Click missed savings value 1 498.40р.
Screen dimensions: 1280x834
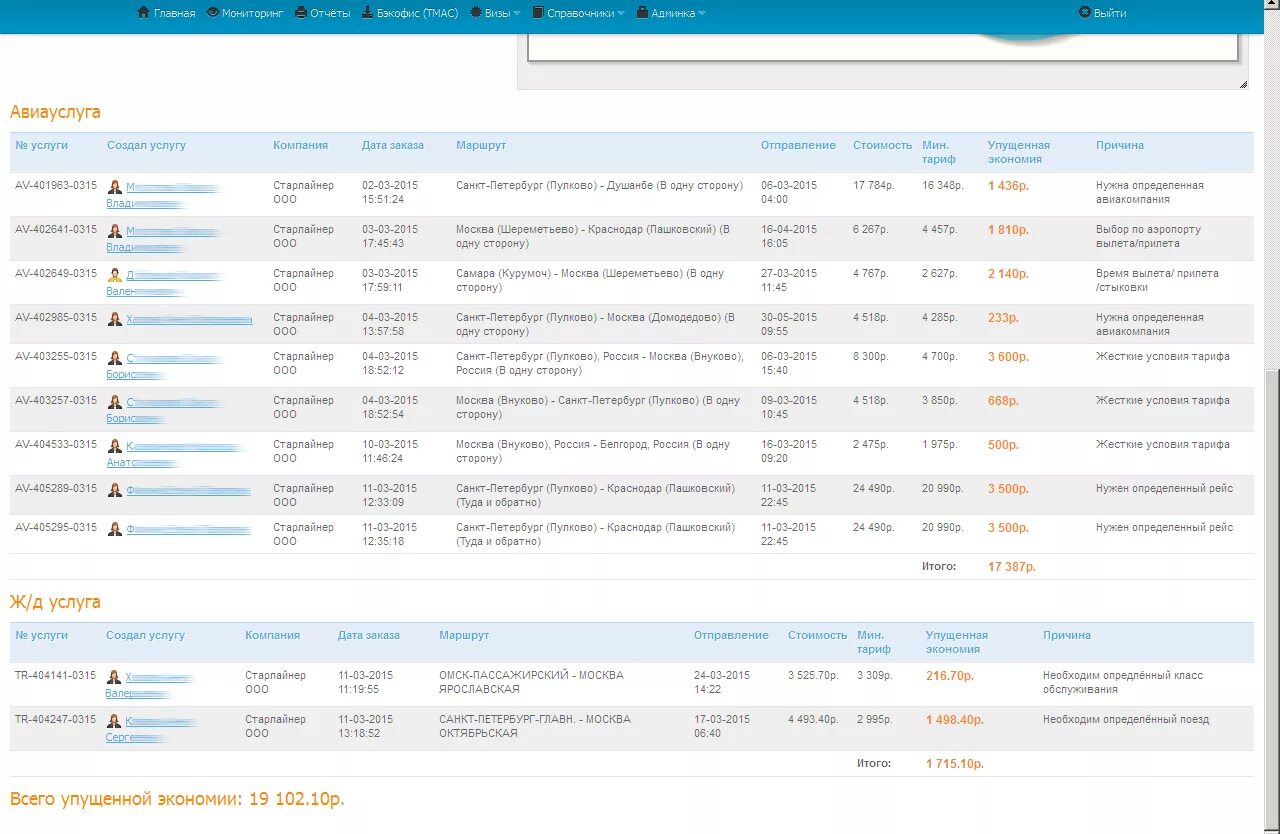pos(955,720)
